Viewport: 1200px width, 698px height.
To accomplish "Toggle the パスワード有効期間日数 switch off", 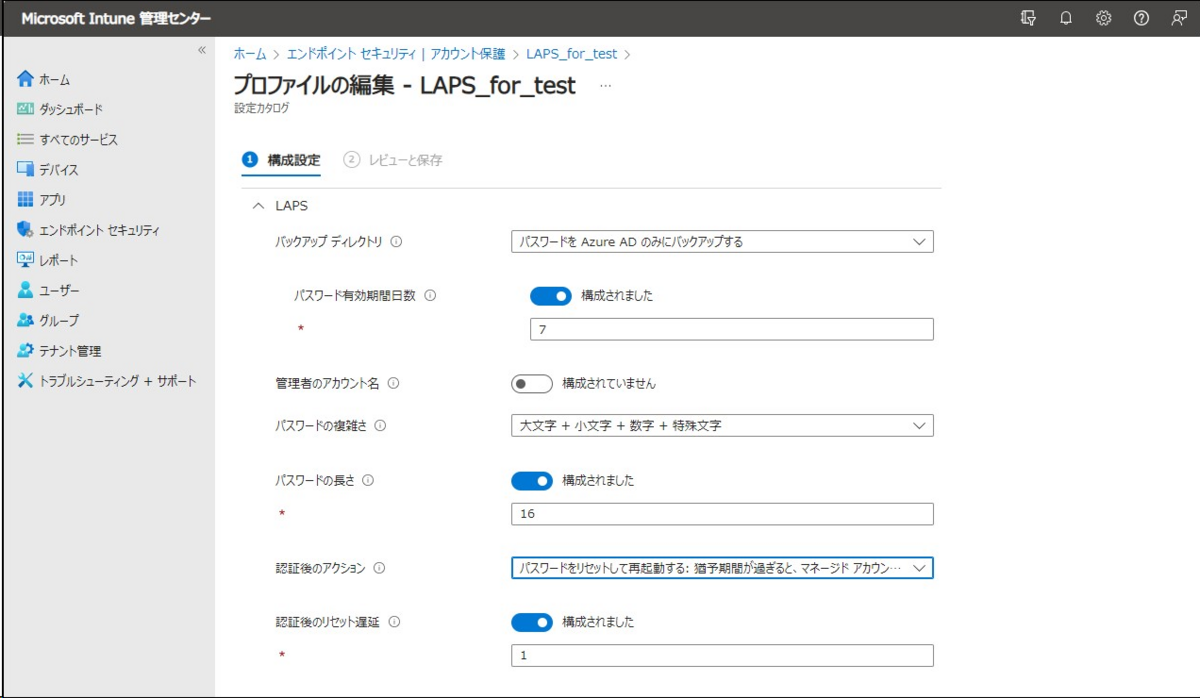I will (550, 296).
